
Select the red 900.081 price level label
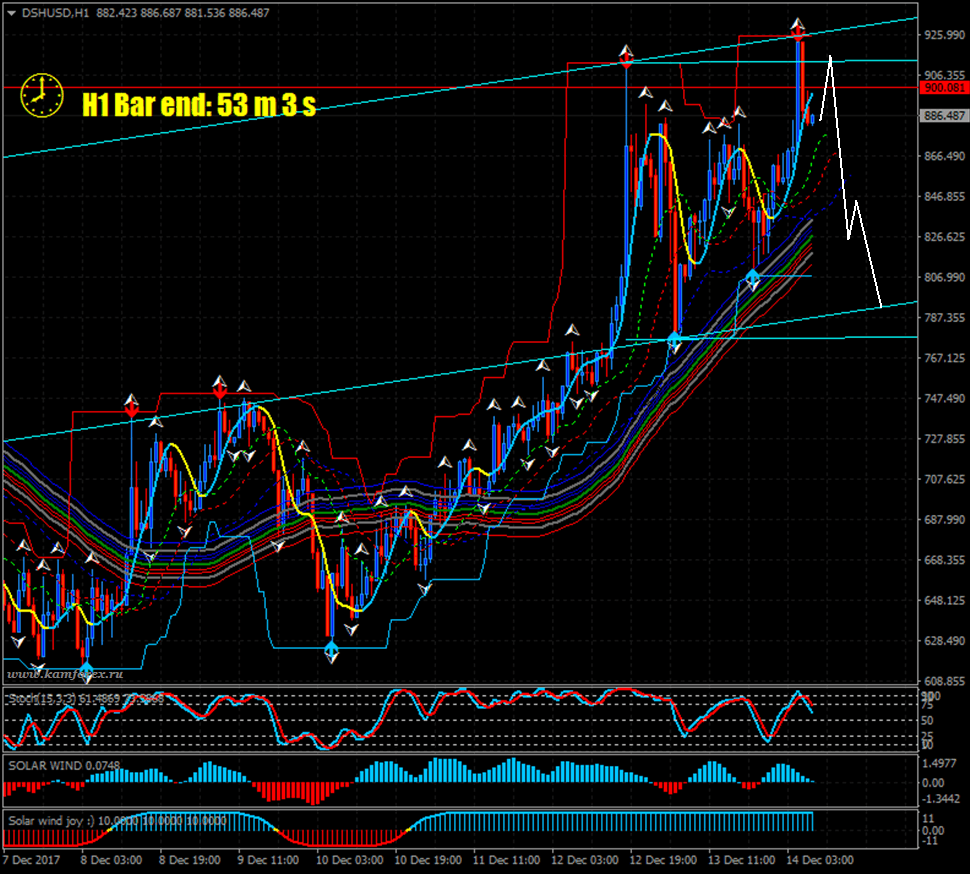coord(942,88)
